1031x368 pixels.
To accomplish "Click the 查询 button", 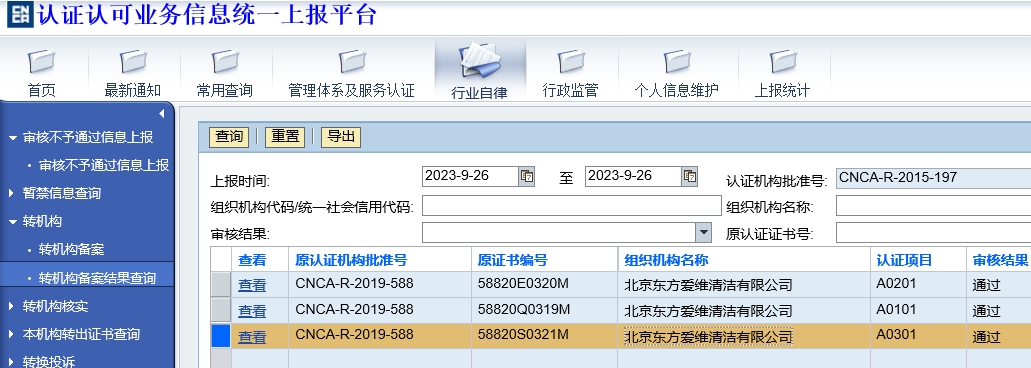I will (229, 137).
